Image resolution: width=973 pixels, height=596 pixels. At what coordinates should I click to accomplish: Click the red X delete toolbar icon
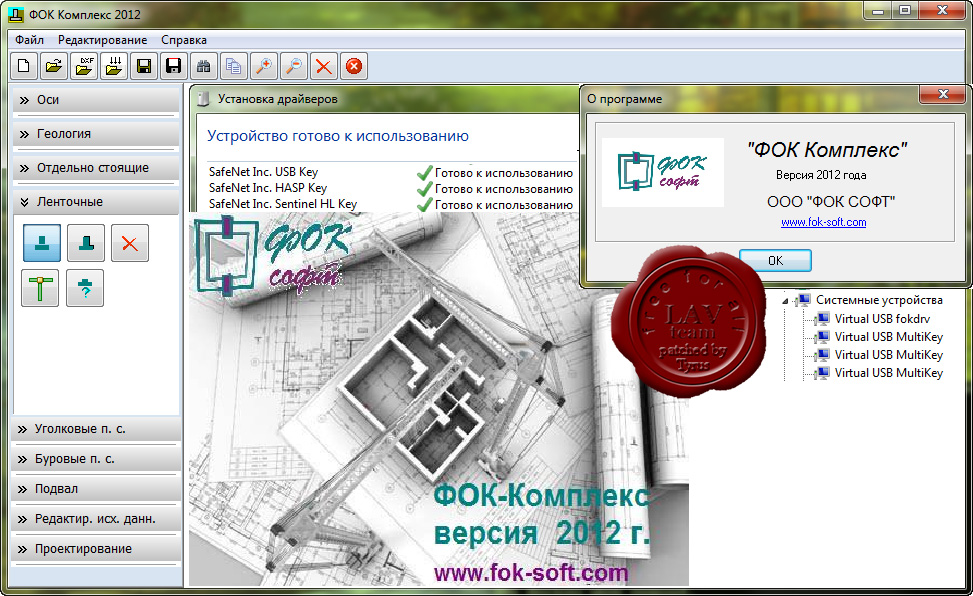[x=323, y=66]
